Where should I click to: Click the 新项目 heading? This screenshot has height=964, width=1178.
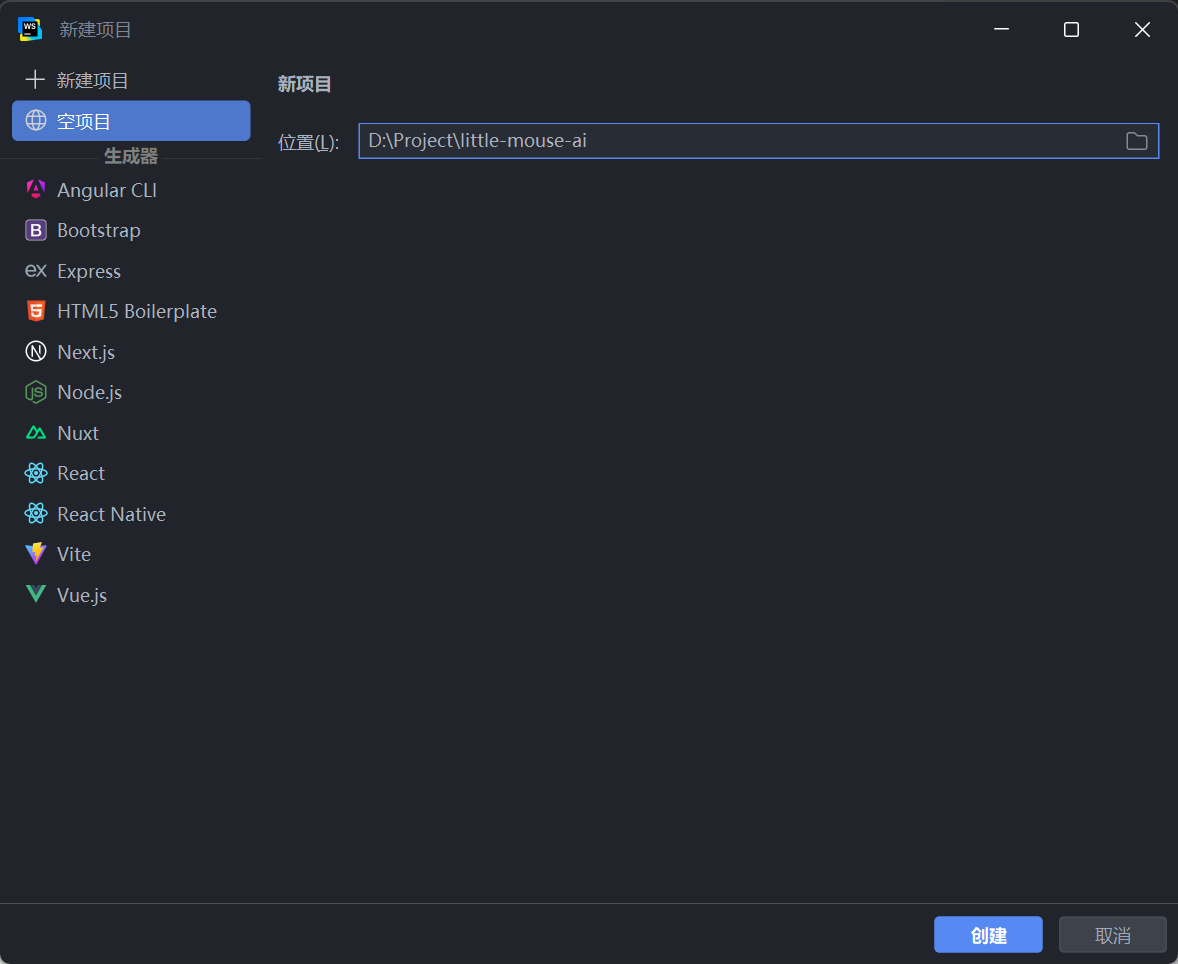(304, 84)
